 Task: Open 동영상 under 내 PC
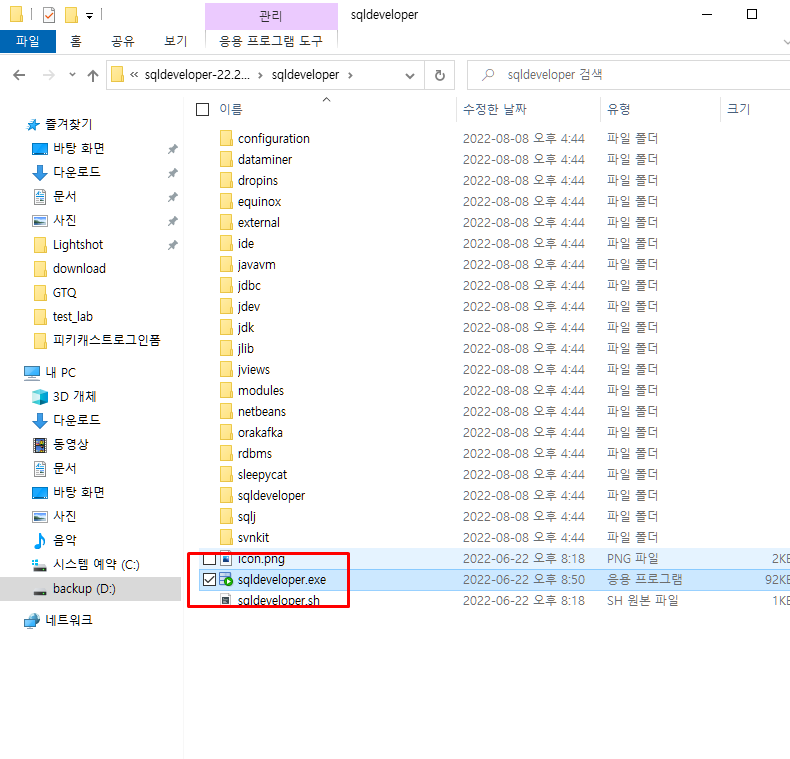click(71, 445)
